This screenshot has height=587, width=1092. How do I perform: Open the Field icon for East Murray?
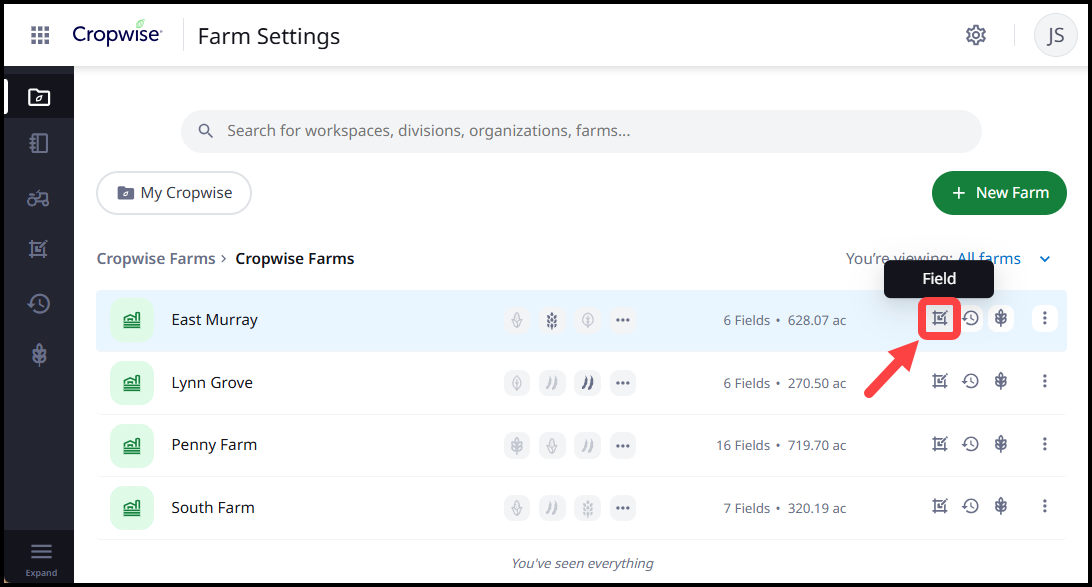(939, 319)
